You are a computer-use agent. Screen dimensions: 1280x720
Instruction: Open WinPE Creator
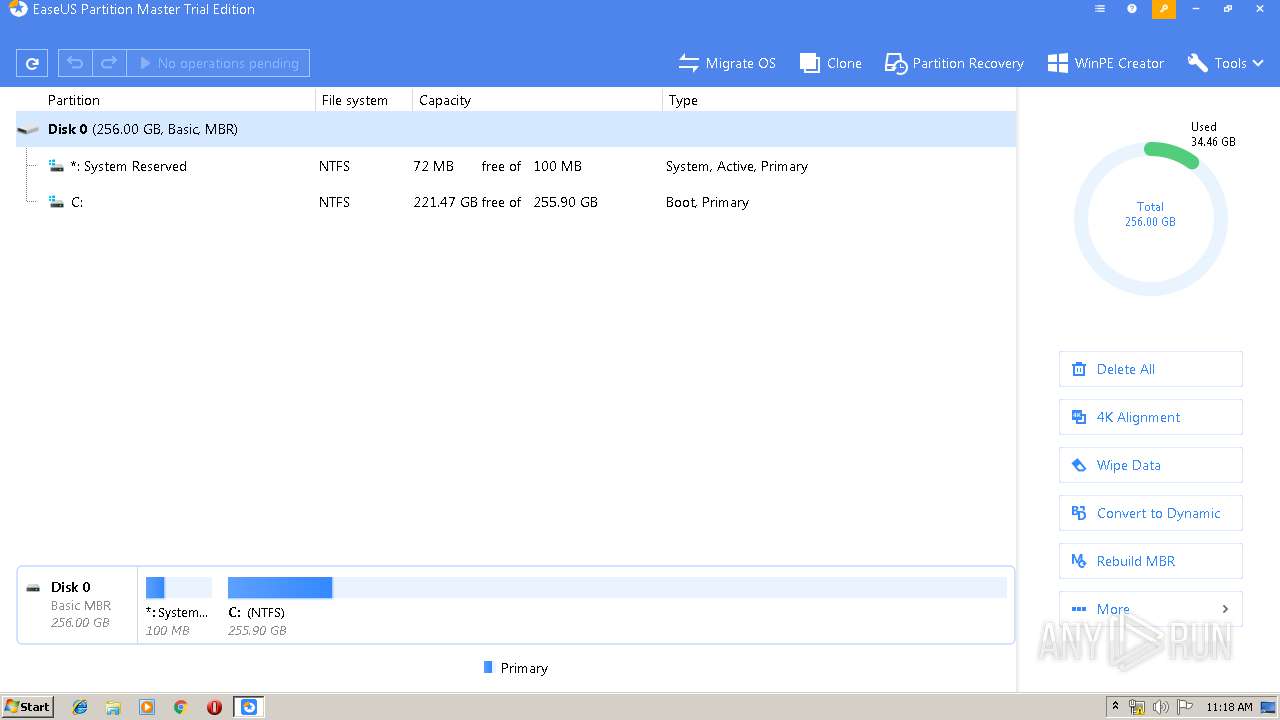[x=1106, y=63]
